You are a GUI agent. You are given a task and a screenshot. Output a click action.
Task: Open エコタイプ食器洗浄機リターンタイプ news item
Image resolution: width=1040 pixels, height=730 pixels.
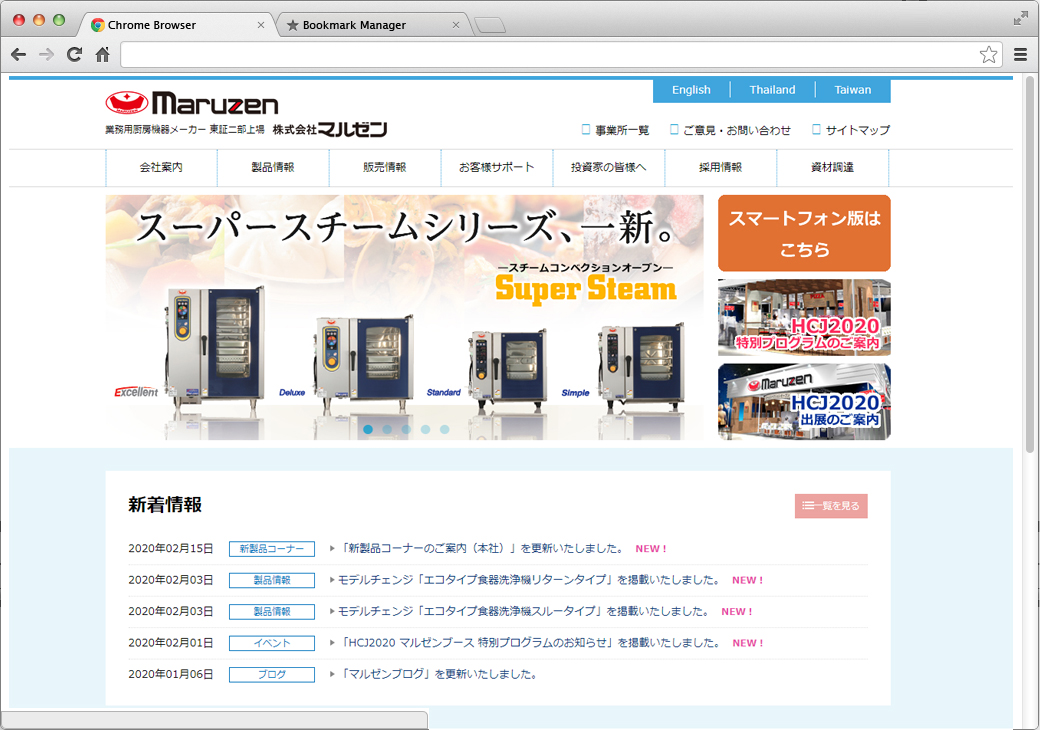pyautogui.click(x=529, y=580)
